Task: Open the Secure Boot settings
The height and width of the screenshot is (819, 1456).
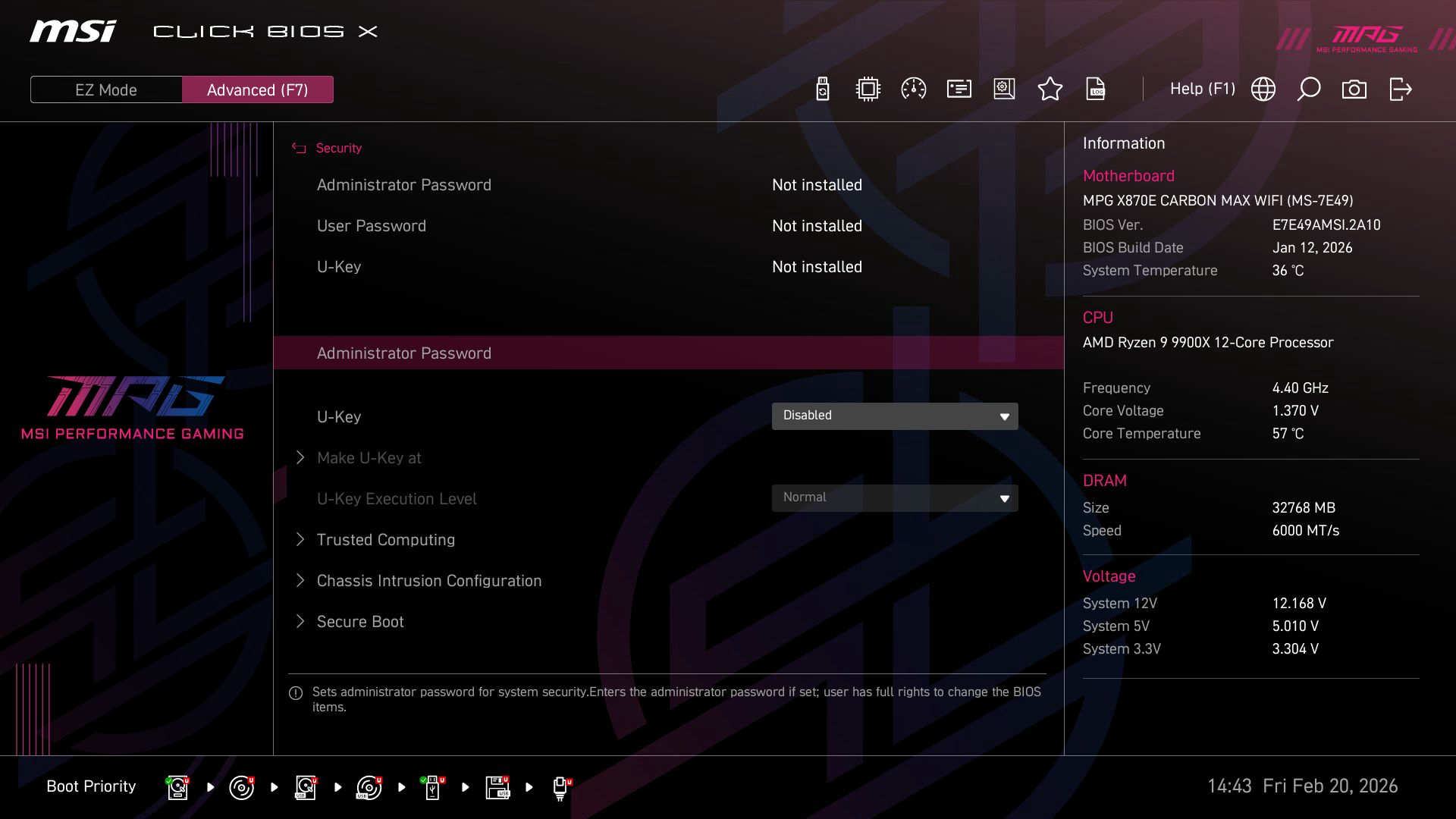Action: pyautogui.click(x=359, y=621)
